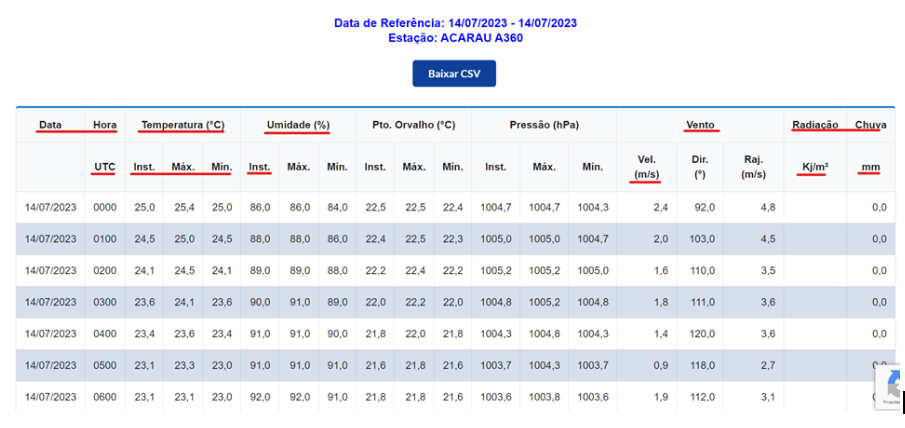Select the Data column header
Viewport: 905px width, 428px height.
[50, 125]
